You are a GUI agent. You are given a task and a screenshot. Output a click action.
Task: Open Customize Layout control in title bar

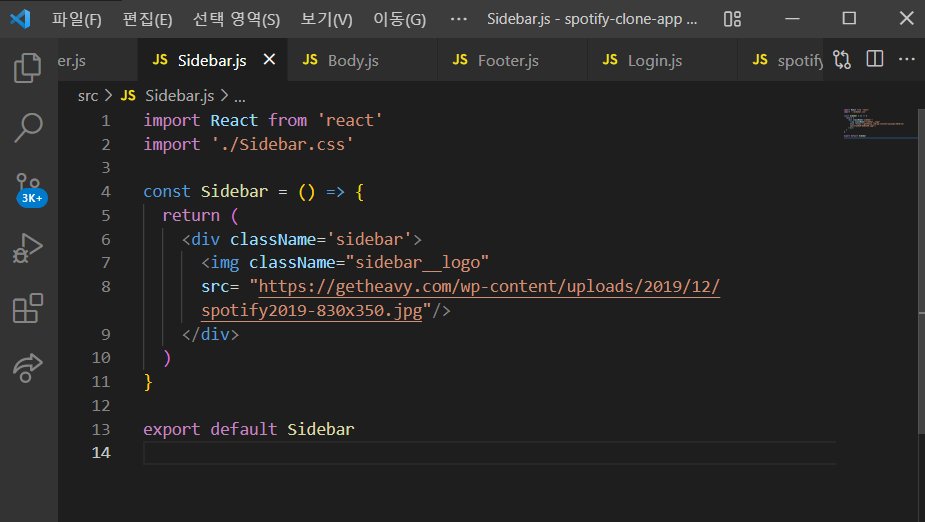732,19
